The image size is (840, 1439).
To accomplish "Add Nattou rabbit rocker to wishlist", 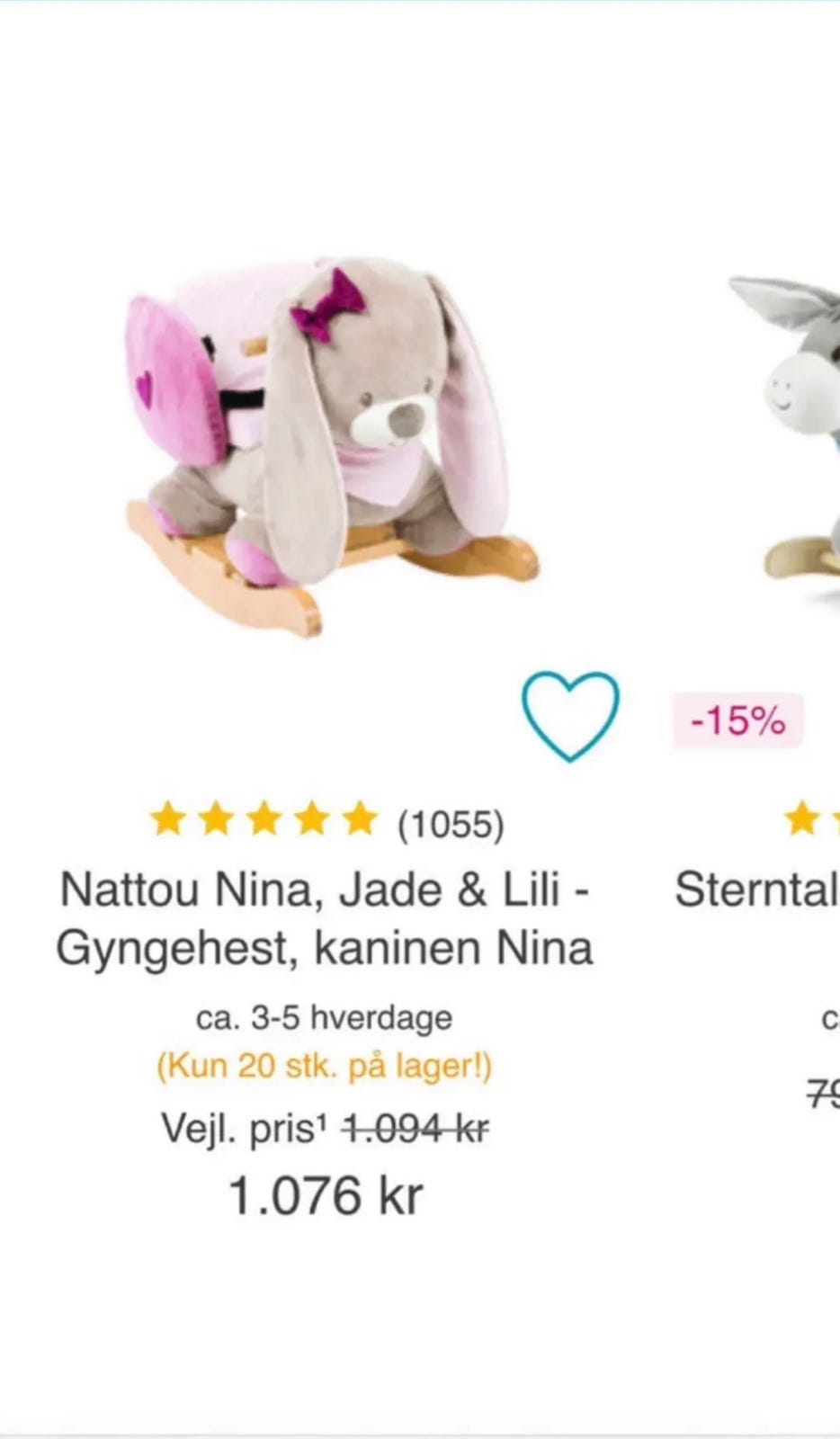I will click(570, 716).
